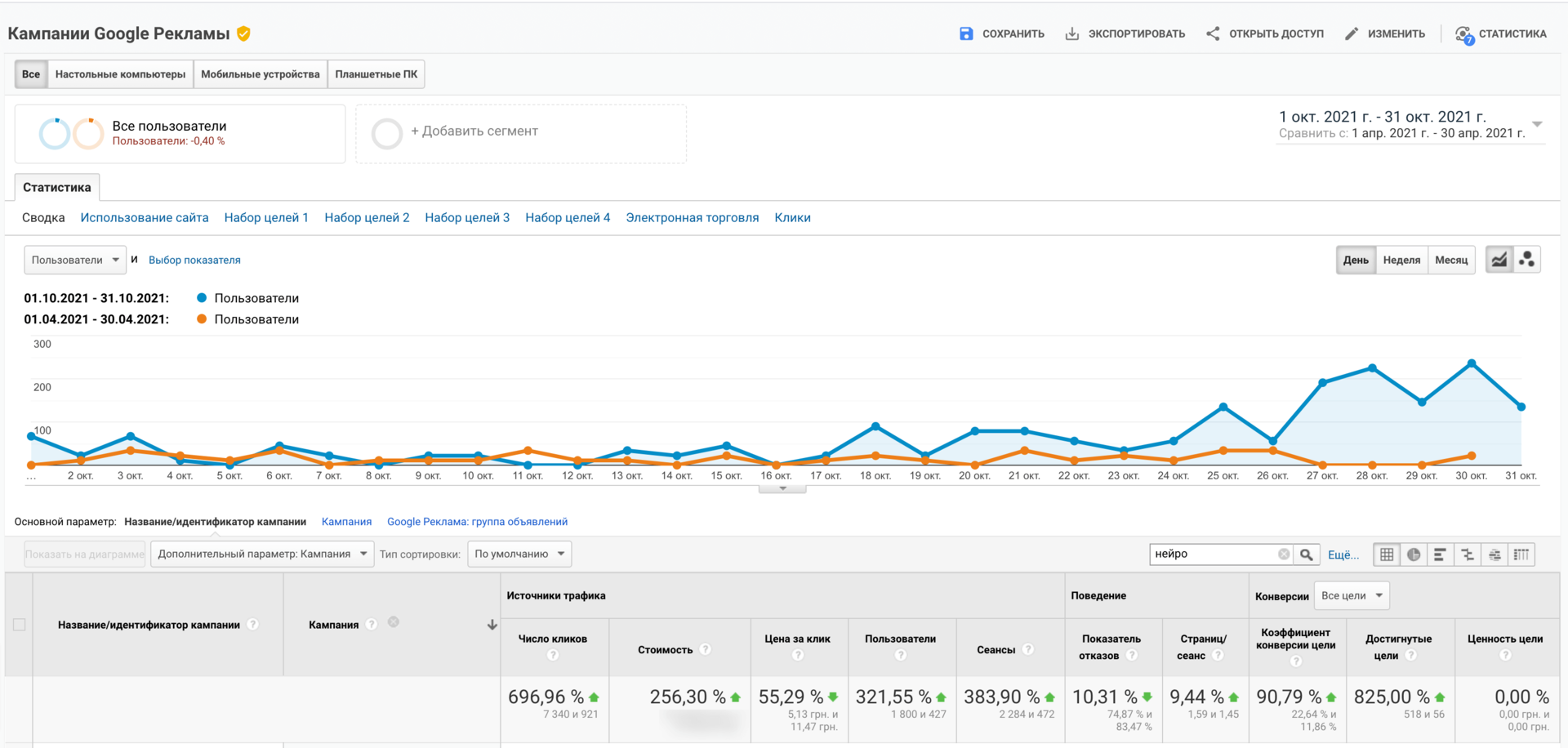
Task: Open the date range picker arrow
Action: point(1537,125)
